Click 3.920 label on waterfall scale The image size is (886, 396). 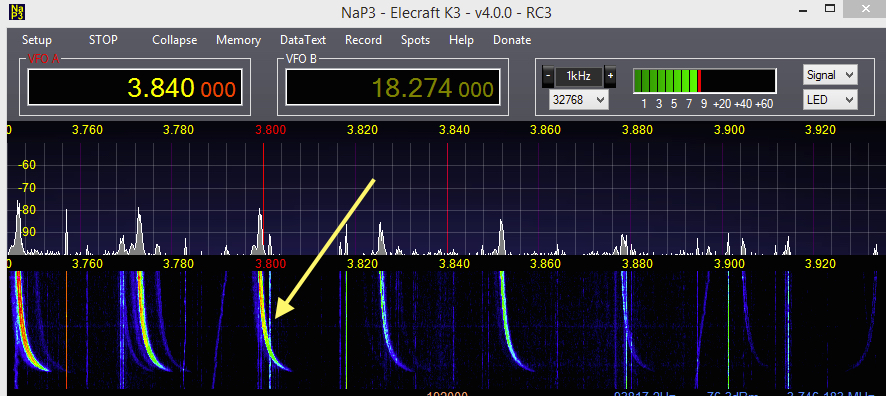coord(820,263)
